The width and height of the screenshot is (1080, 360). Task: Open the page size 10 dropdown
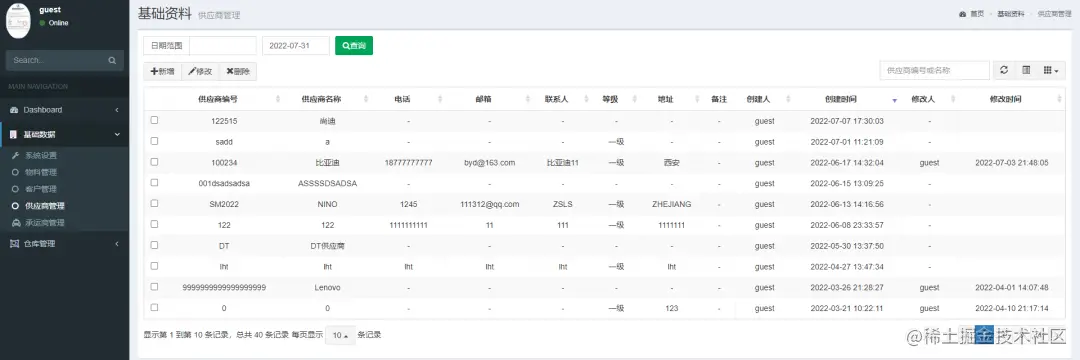click(340, 335)
